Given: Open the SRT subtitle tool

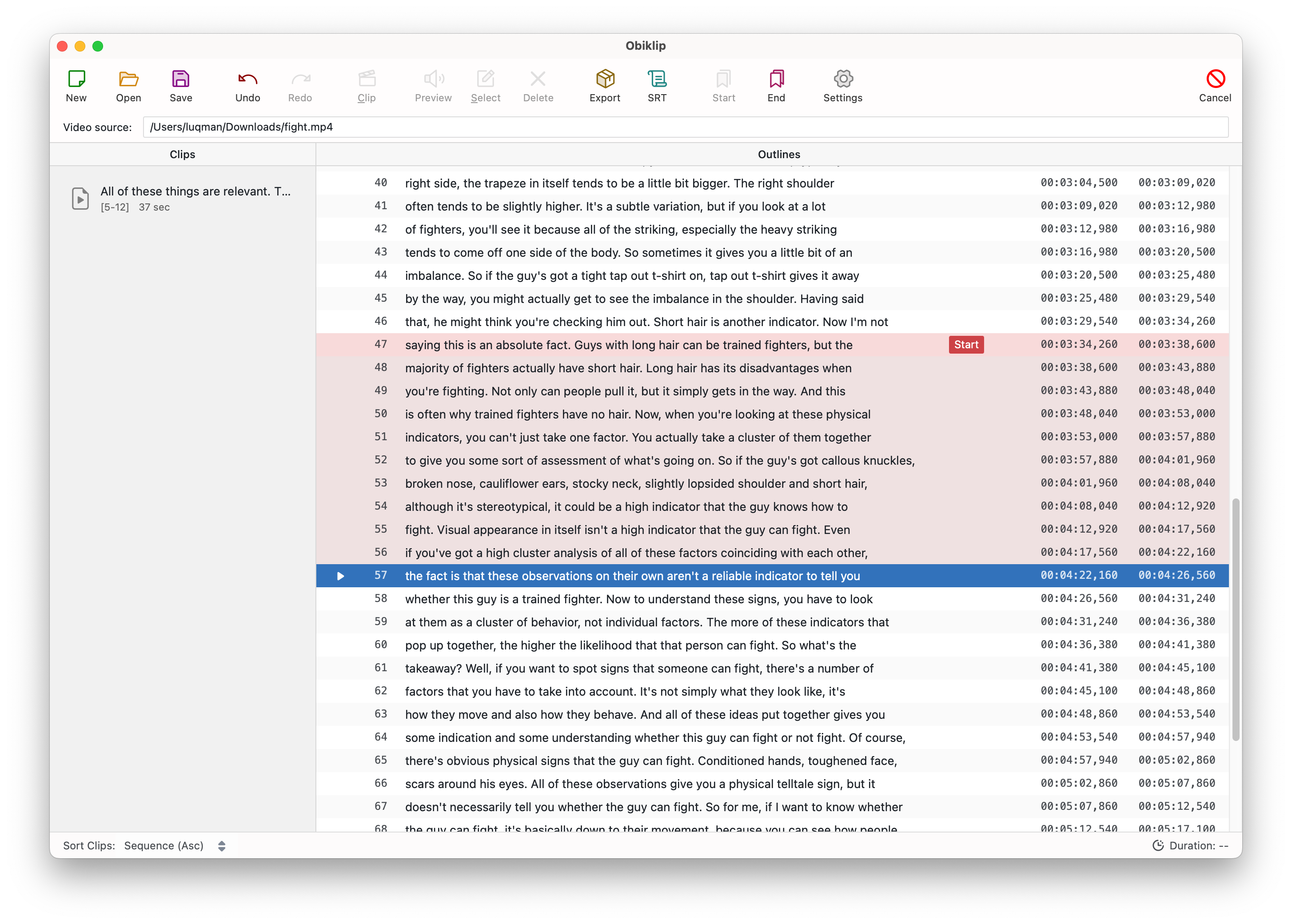Looking at the screenshot, I should point(657,79).
